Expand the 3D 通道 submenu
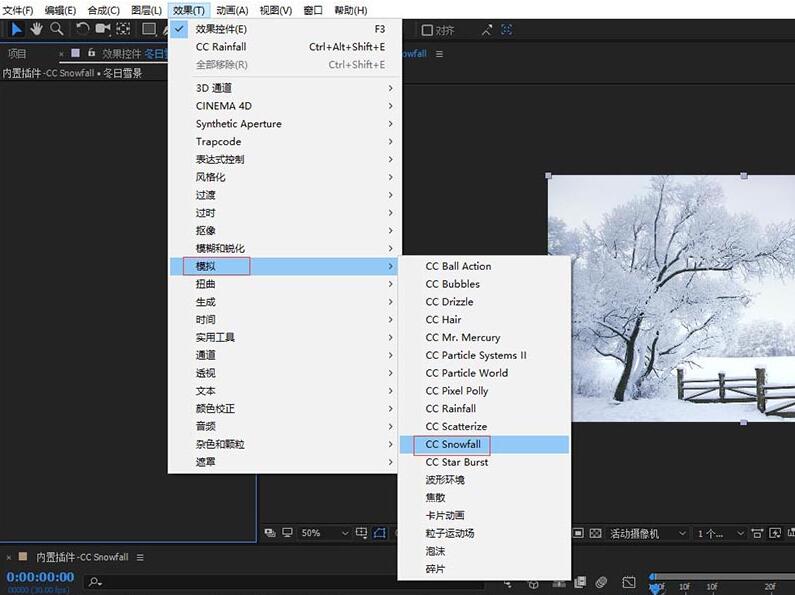795x595 pixels. 285,88
